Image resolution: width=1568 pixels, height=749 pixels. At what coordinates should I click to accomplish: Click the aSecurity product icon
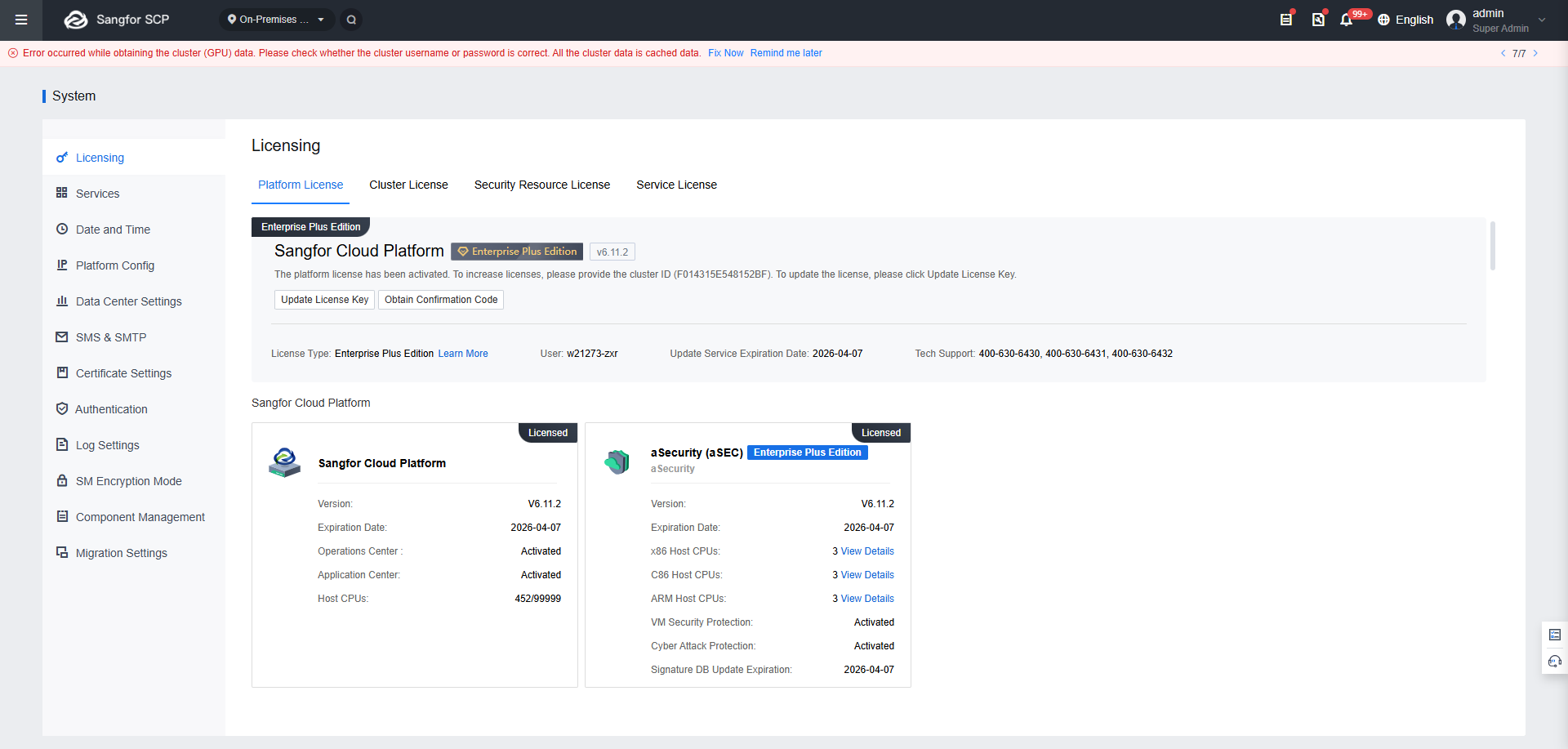point(617,461)
